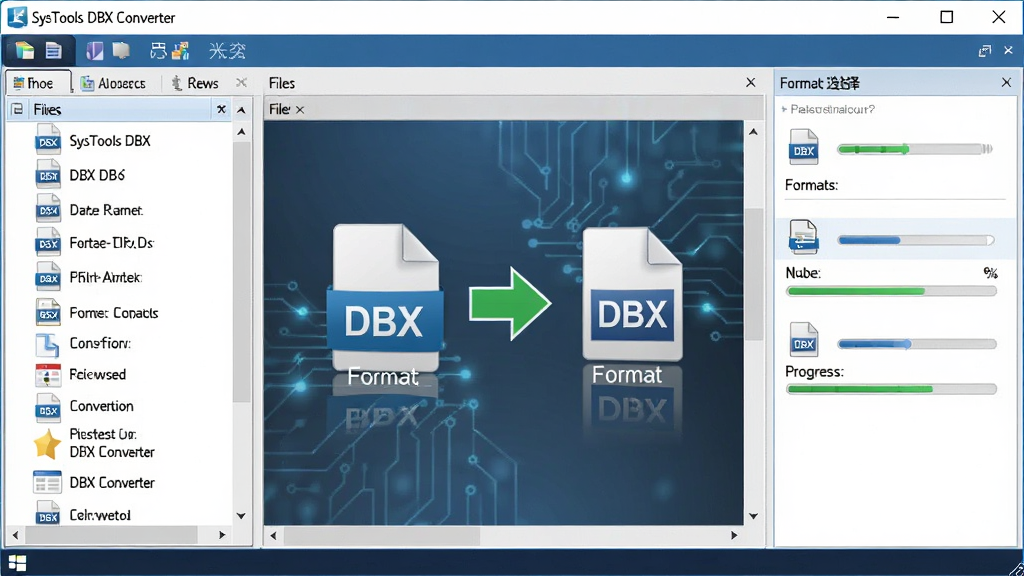This screenshot has width=1024, height=576.
Task: Click the blue slider above Nube label
Action: (x=916, y=240)
